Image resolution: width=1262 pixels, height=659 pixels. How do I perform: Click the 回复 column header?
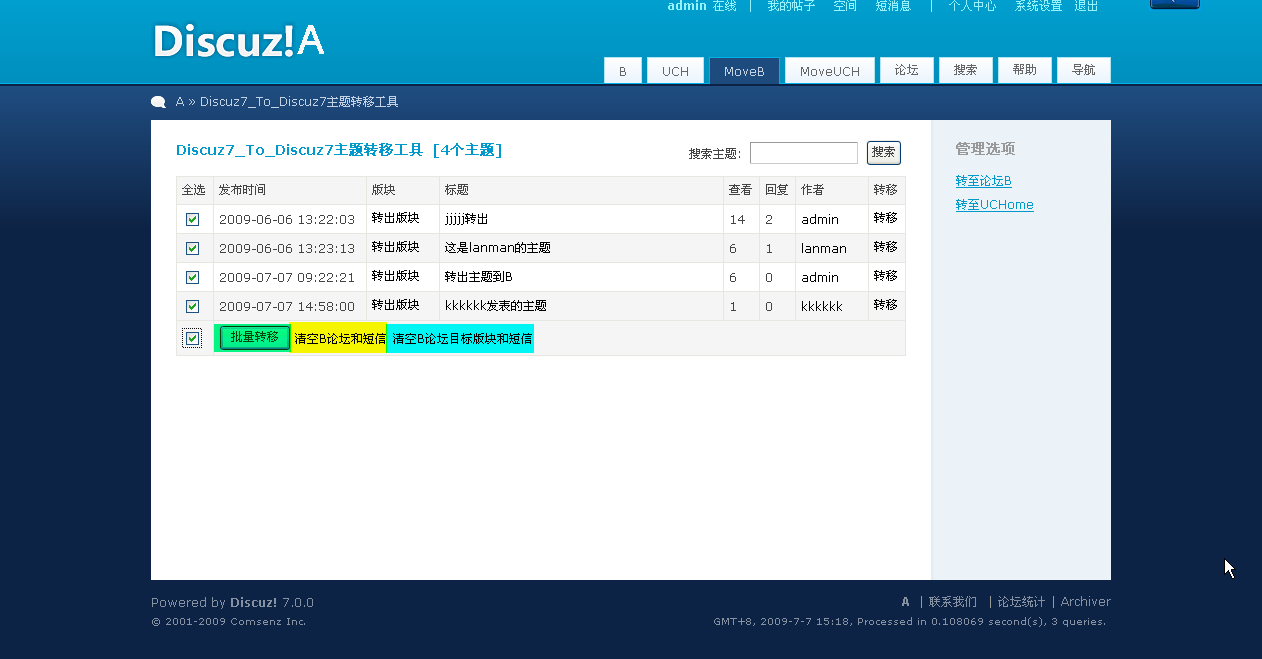pos(777,190)
